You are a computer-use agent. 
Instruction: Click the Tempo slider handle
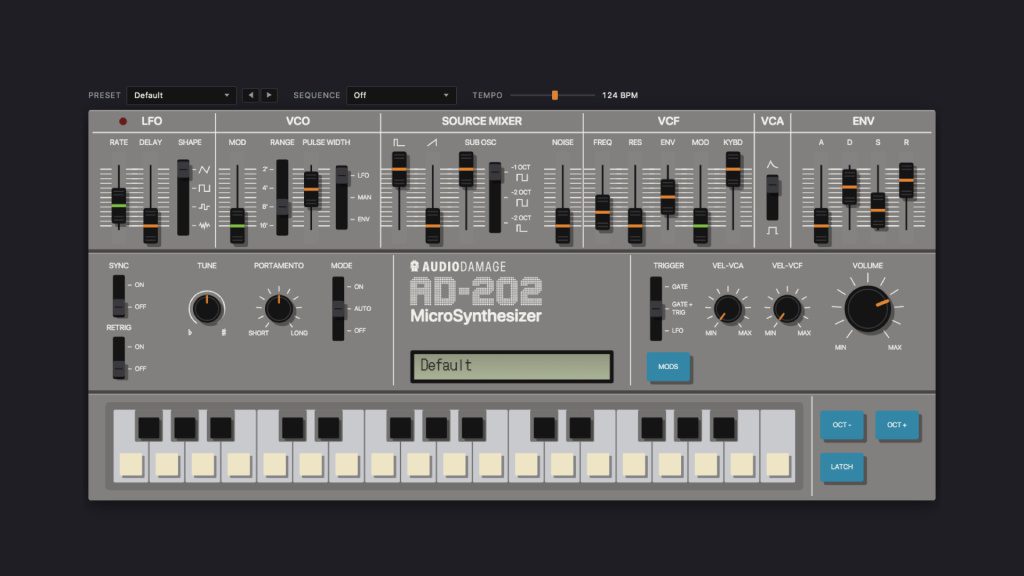554,95
